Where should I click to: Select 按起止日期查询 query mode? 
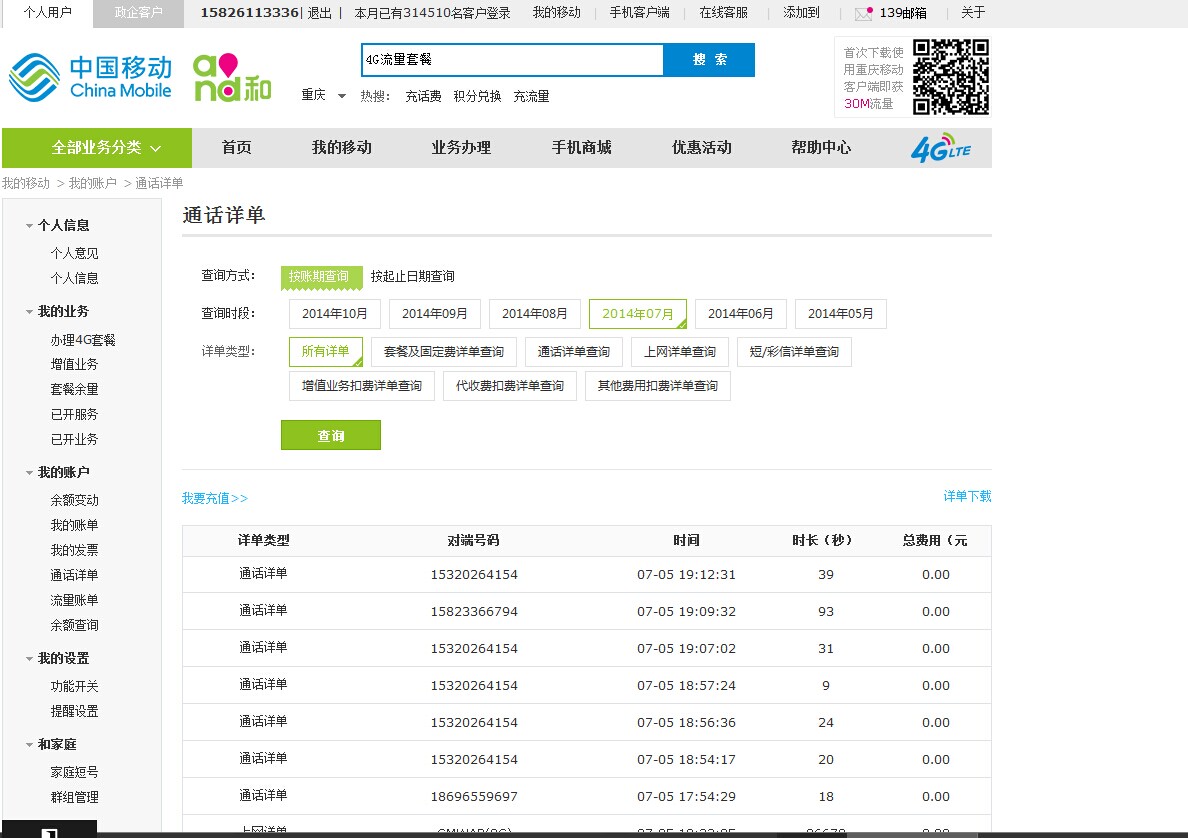(x=412, y=277)
